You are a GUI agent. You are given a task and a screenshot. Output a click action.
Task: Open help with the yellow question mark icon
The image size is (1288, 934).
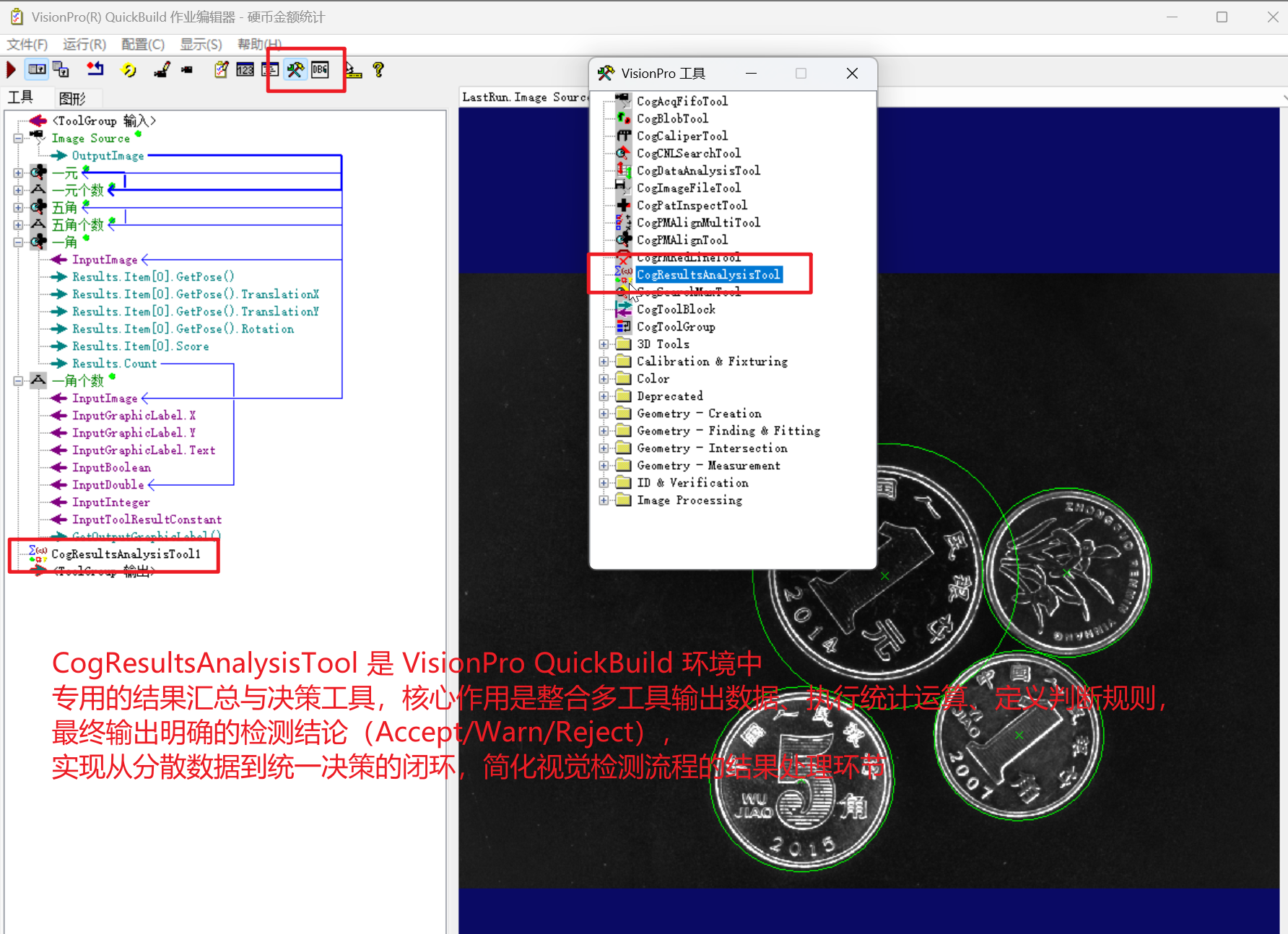378,70
